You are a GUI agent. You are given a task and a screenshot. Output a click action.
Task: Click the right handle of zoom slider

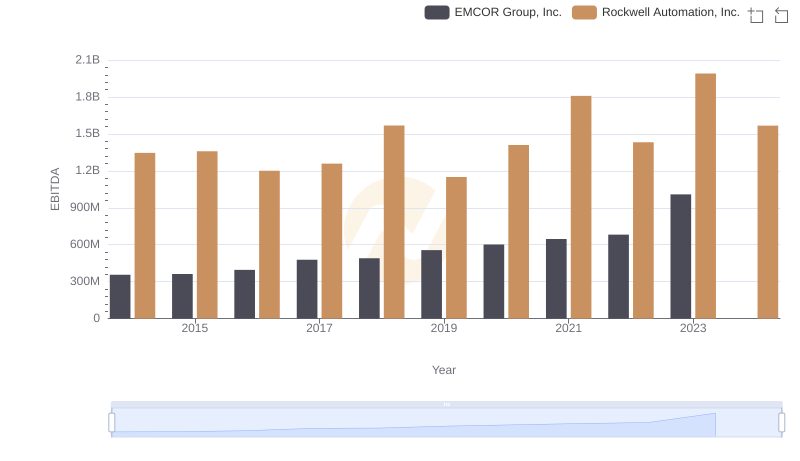pos(782,423)
